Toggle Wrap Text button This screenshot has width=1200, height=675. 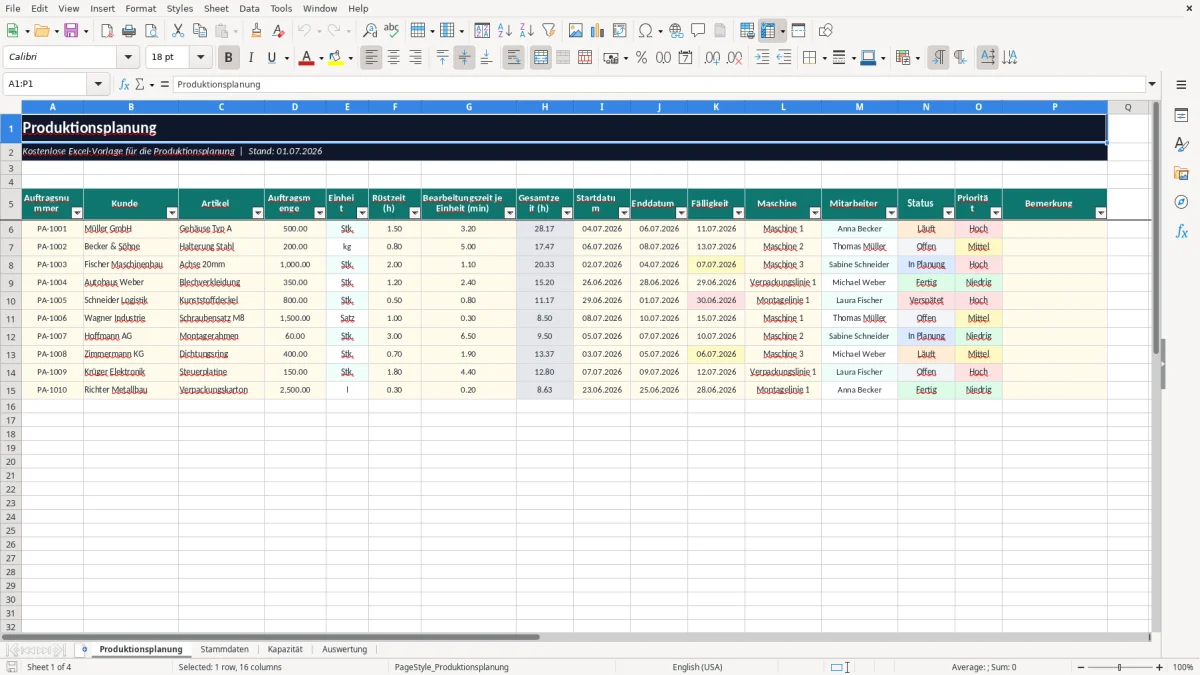click(514, 58)
